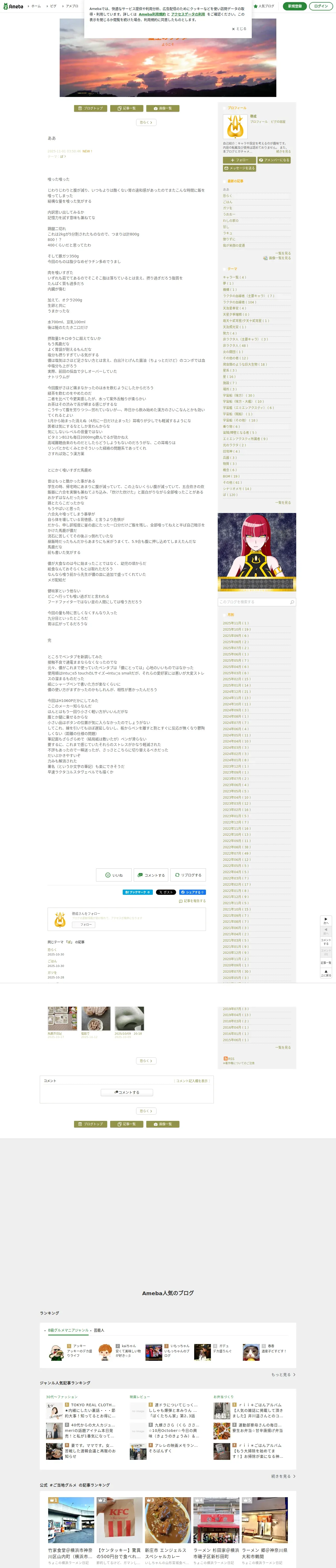The image size is (336, 1568).
Task: Click the red-haired character banner image
Action: pyautogui.click(x=257, y=552)
